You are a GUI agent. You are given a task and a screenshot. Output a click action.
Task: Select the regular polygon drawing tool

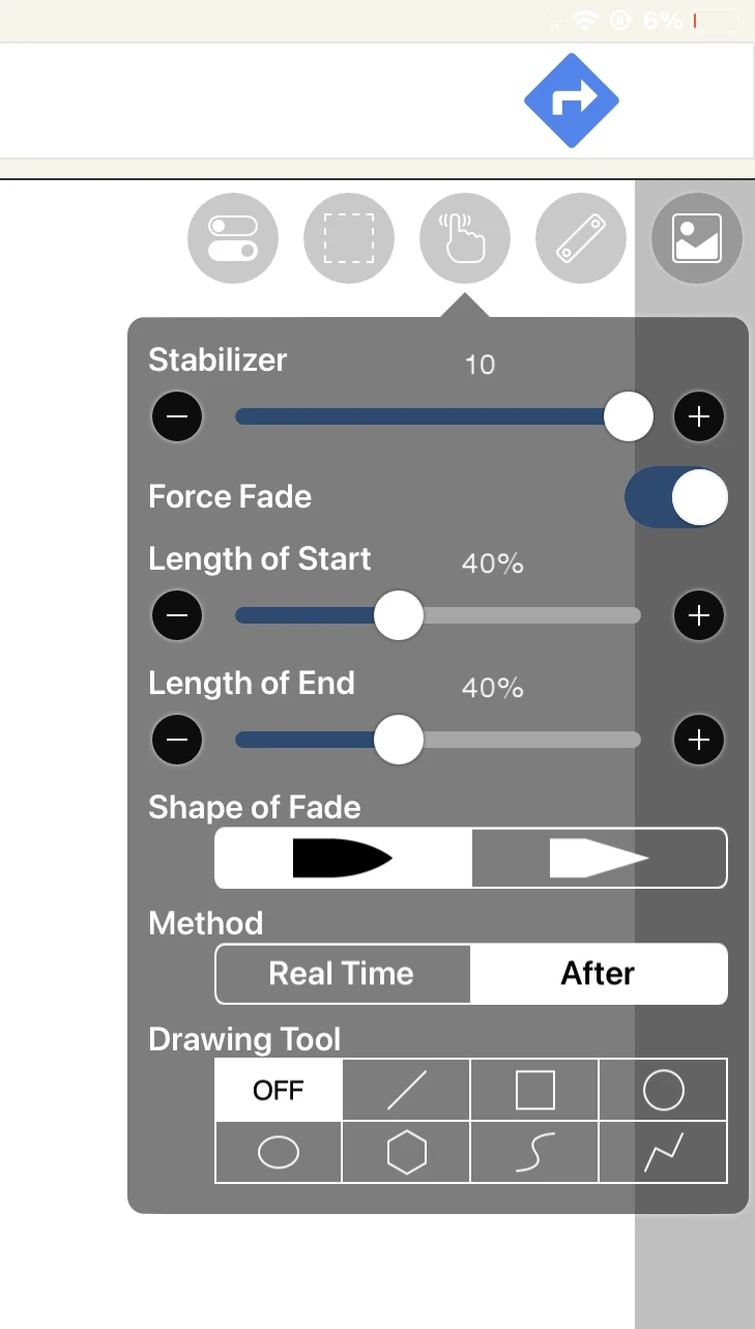(x=406, y=1153)
